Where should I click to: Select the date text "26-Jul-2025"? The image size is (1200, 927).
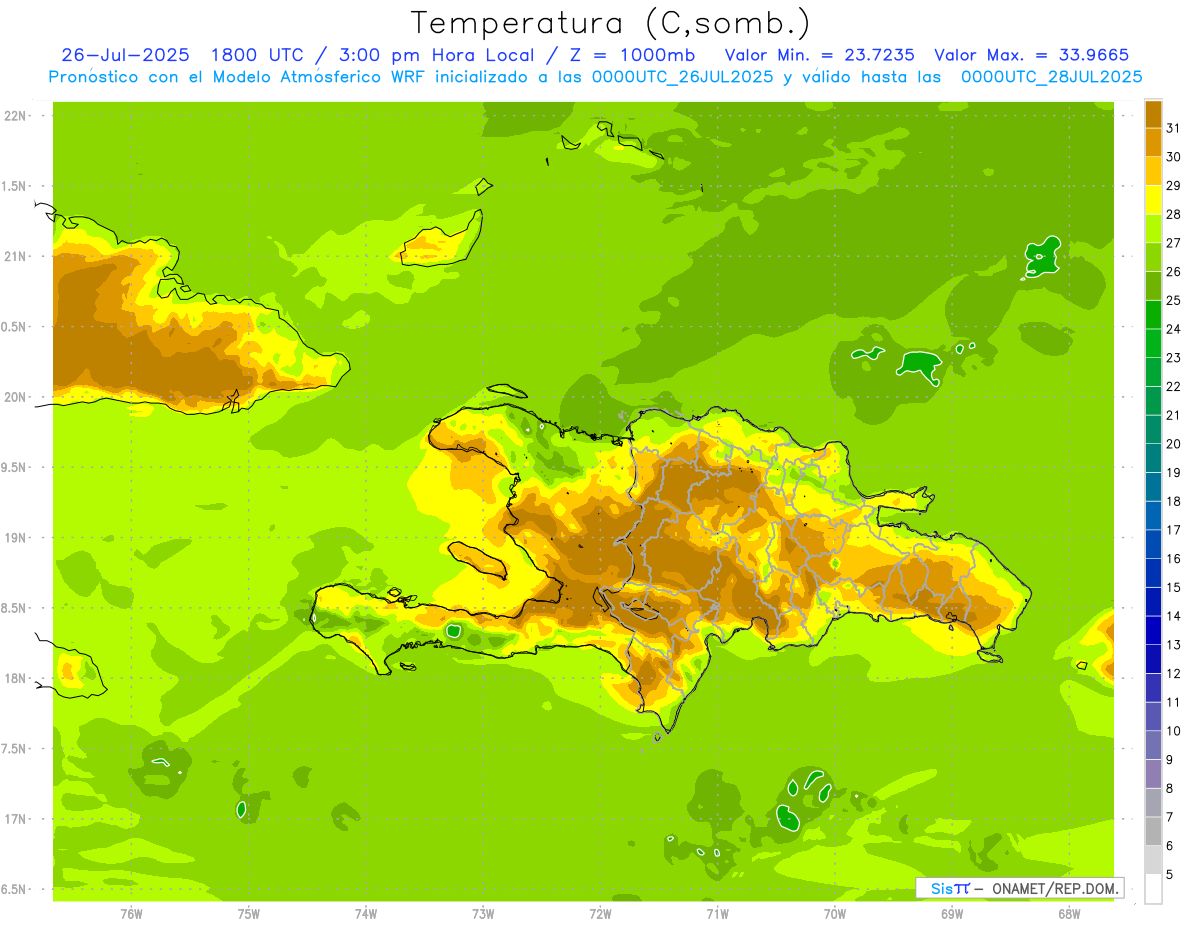126,55
